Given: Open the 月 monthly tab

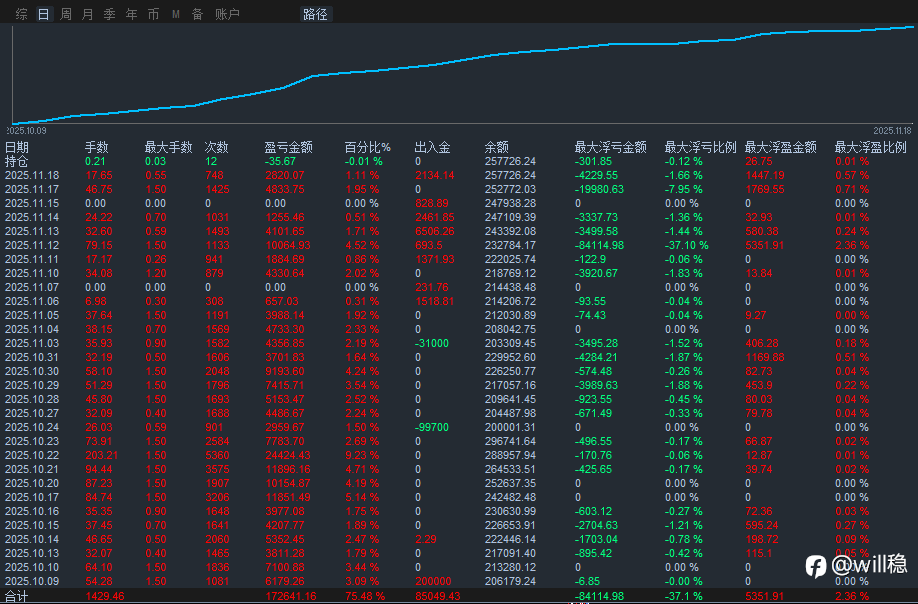Looking at the screenshot, I should point(87,14).
